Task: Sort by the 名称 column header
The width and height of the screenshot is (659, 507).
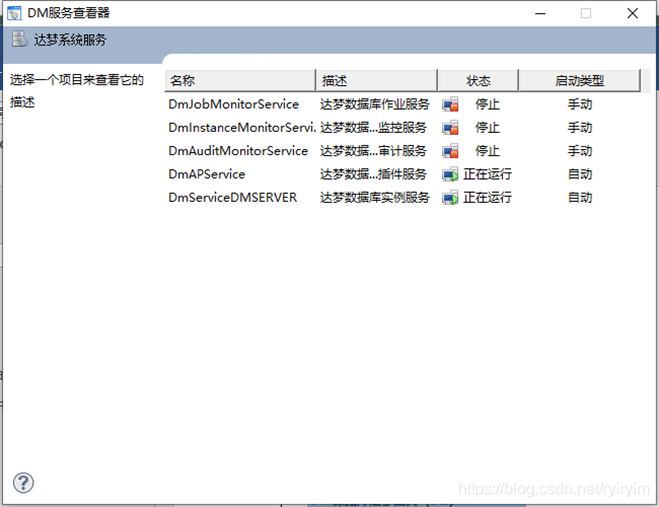Action: point(240,80)
